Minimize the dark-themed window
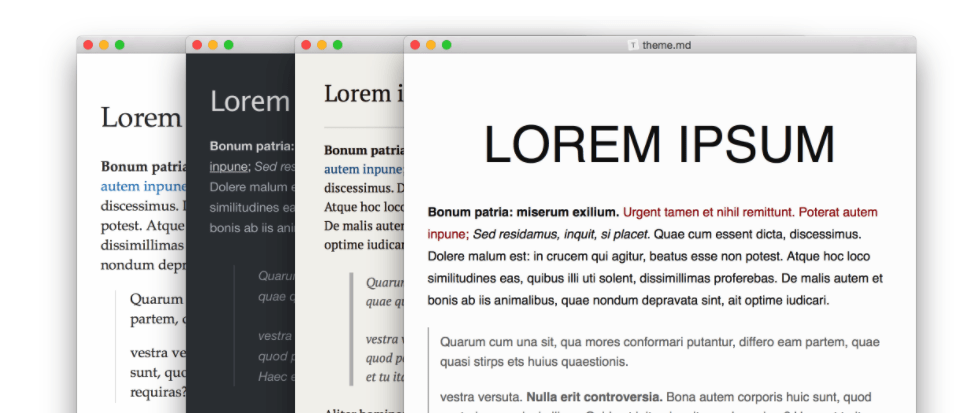Screen dimensions: 967x413 point(213,45)
